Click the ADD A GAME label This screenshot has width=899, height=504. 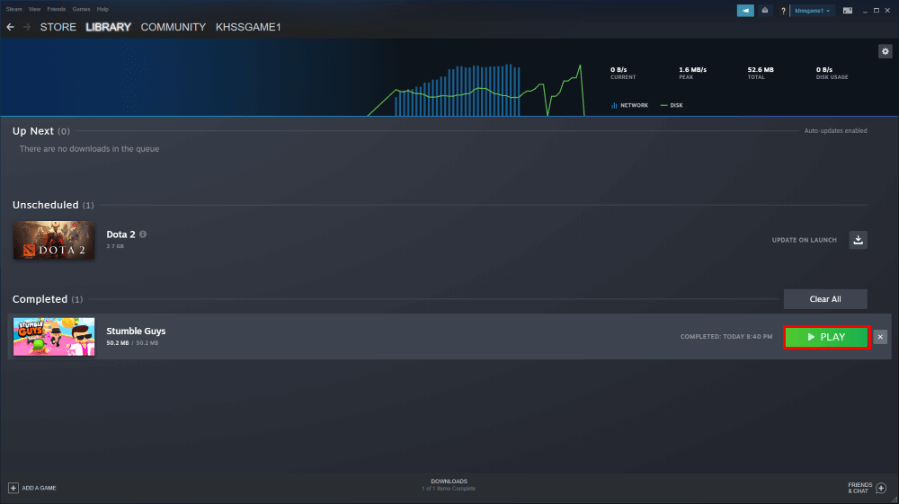click(x=39, y=488)
